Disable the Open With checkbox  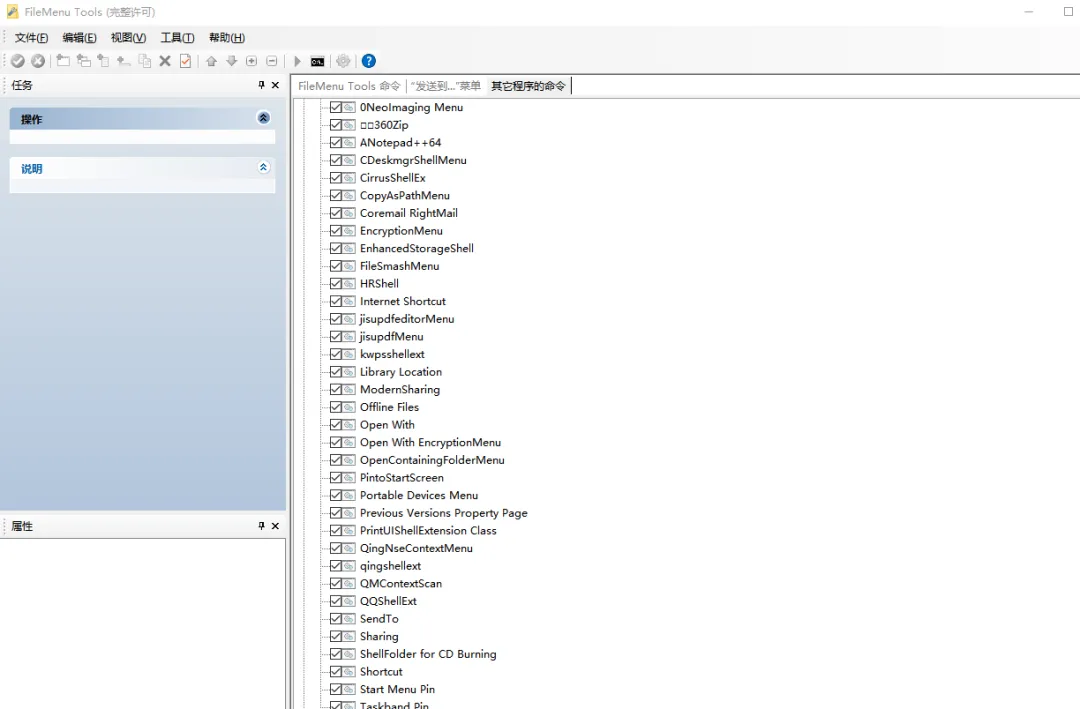pyautogui.click(x=334, y=425)
